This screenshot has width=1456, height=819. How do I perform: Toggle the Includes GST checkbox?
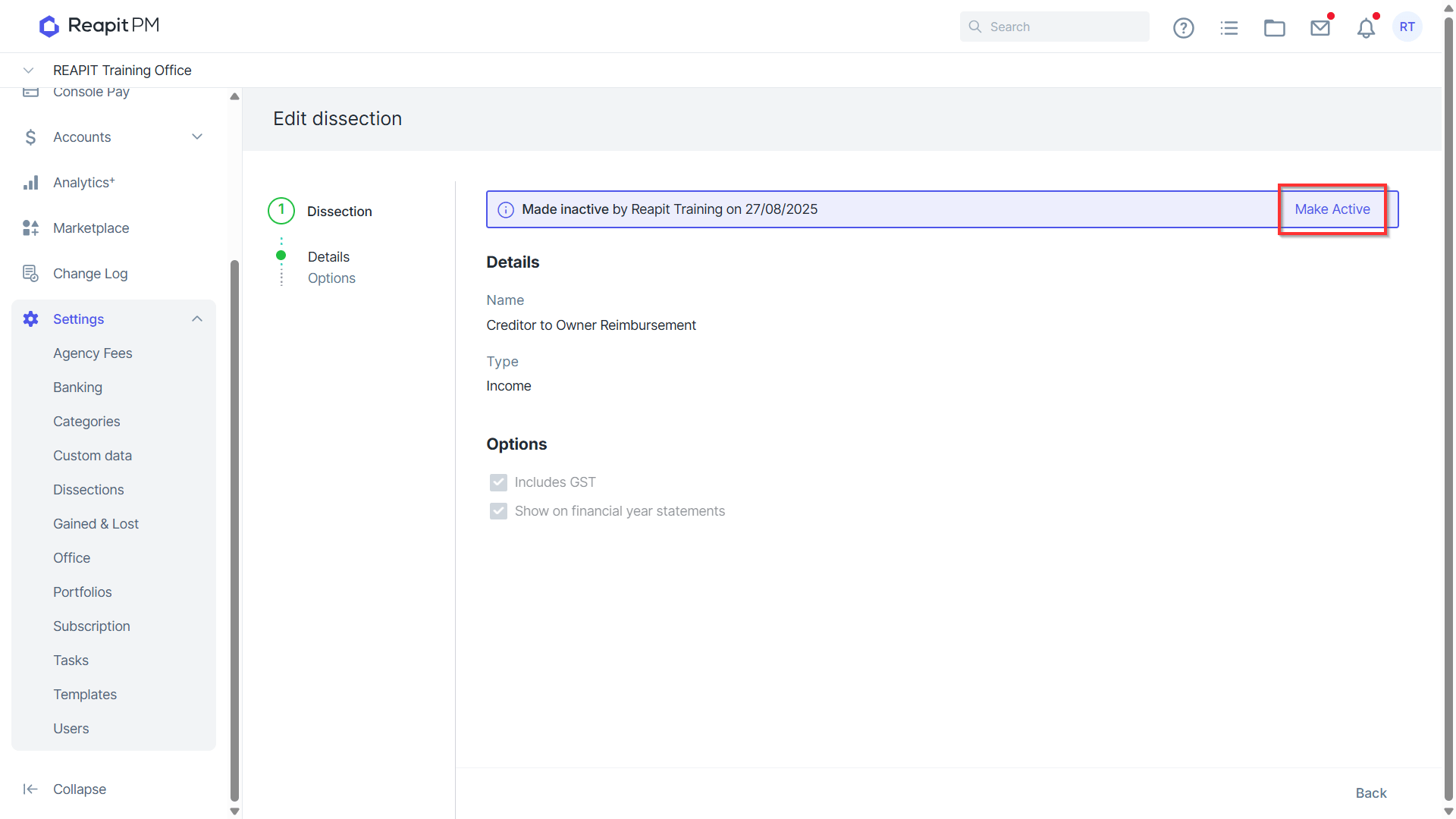click(498, 482)
